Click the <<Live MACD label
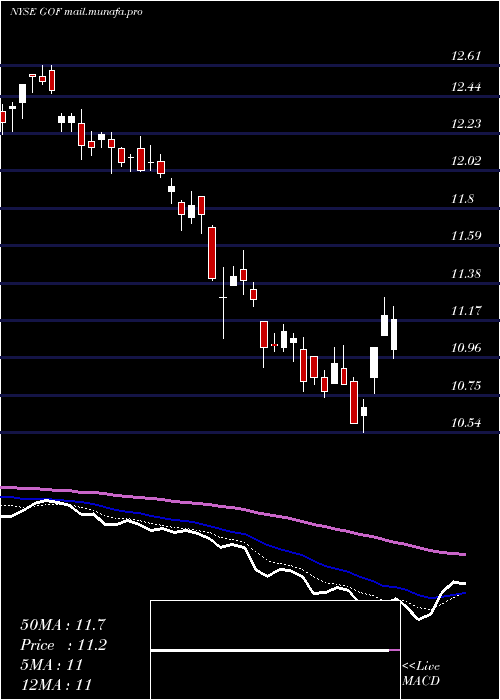This screenshot has width=500, height=700. 421,673
